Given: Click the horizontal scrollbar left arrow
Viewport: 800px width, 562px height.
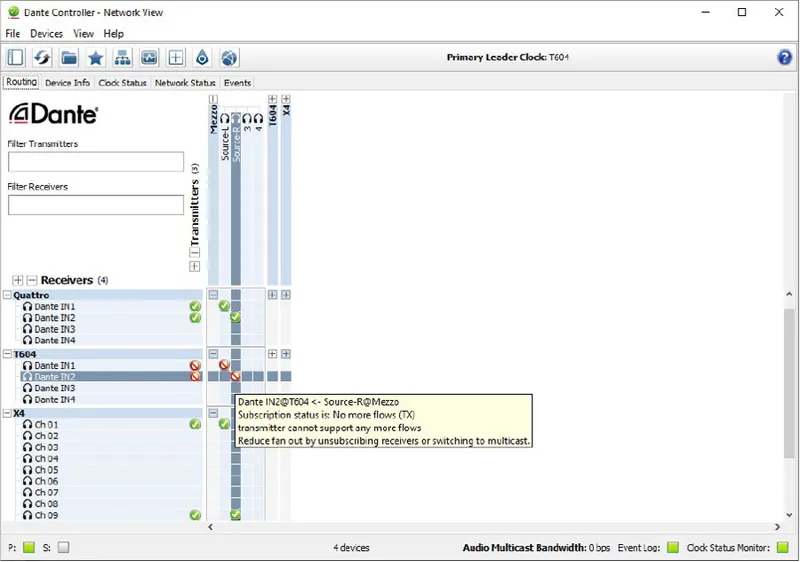Looking at the screenshot, I should pos(210,527).
